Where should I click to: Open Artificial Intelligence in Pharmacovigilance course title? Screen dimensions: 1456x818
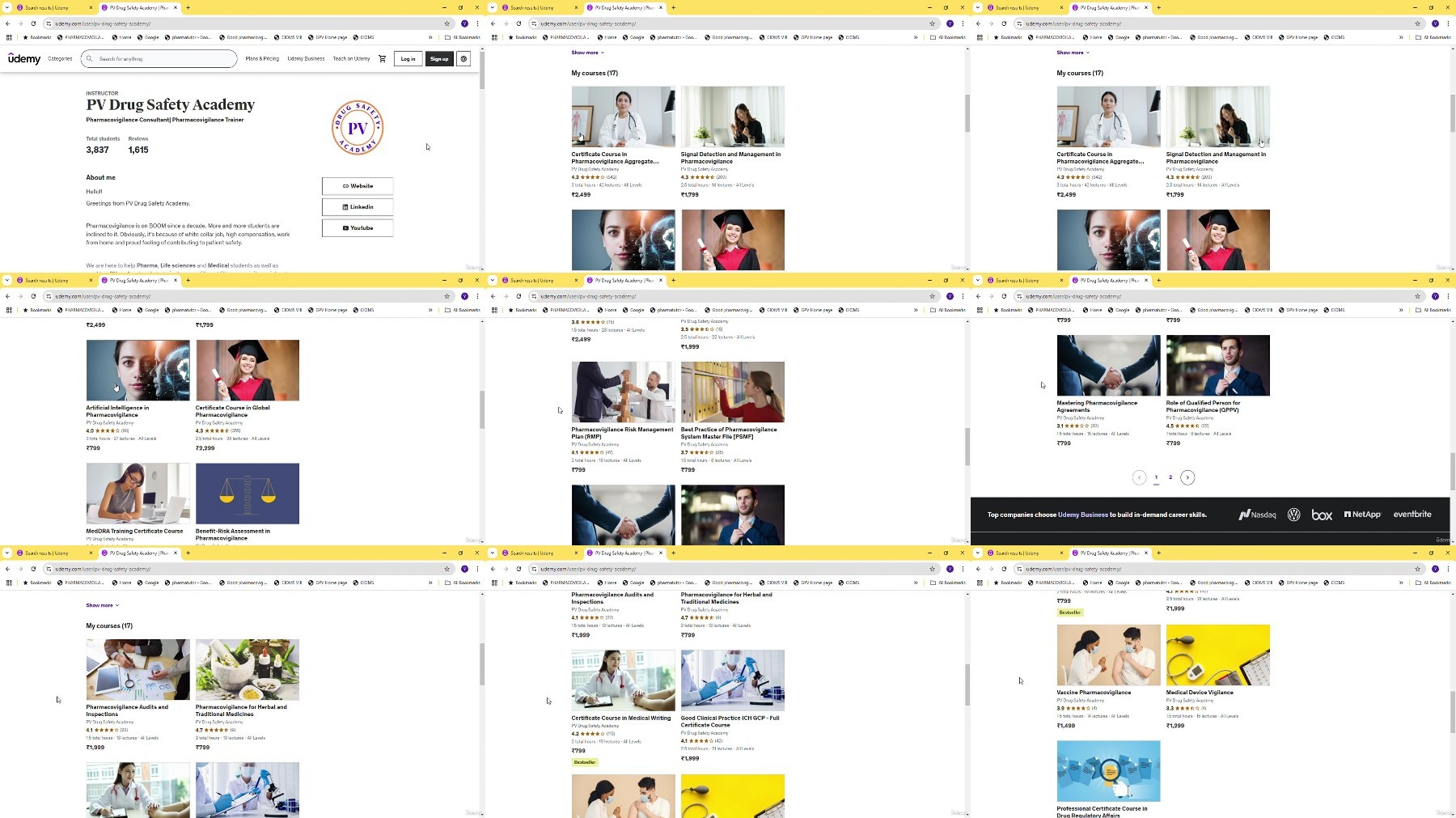pos(117,411)
